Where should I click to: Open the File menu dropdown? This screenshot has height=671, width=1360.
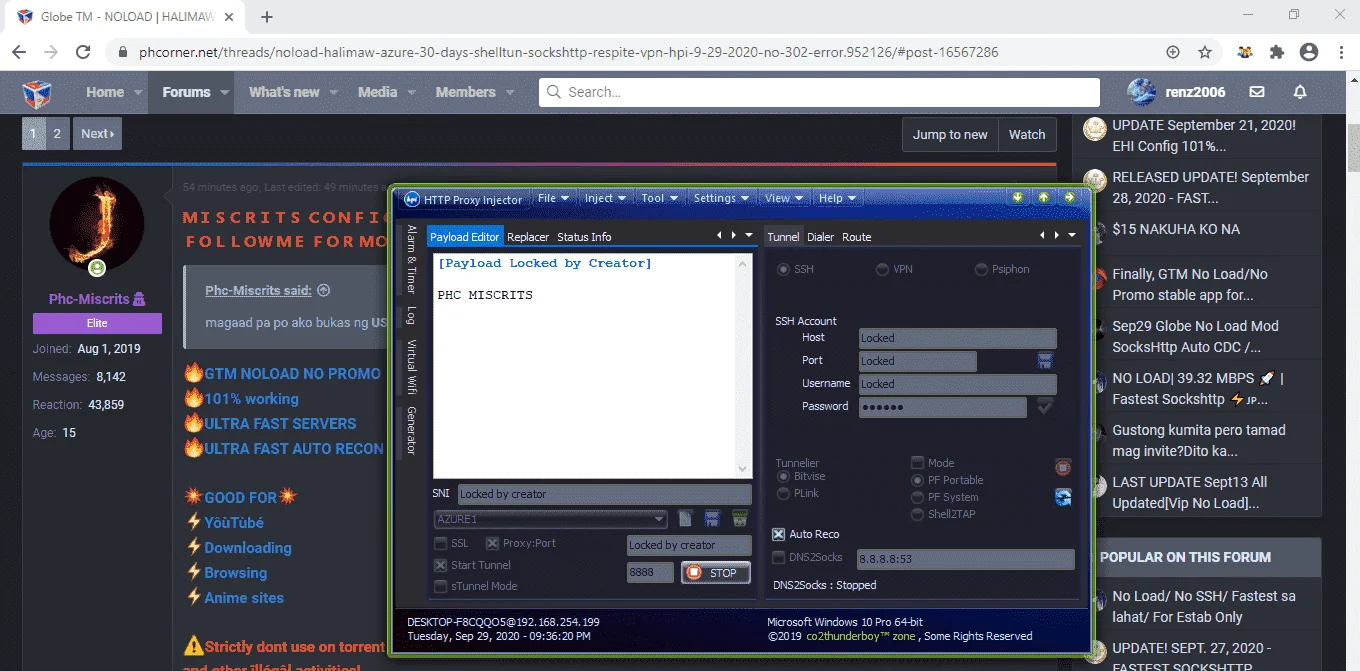point(553,198)
